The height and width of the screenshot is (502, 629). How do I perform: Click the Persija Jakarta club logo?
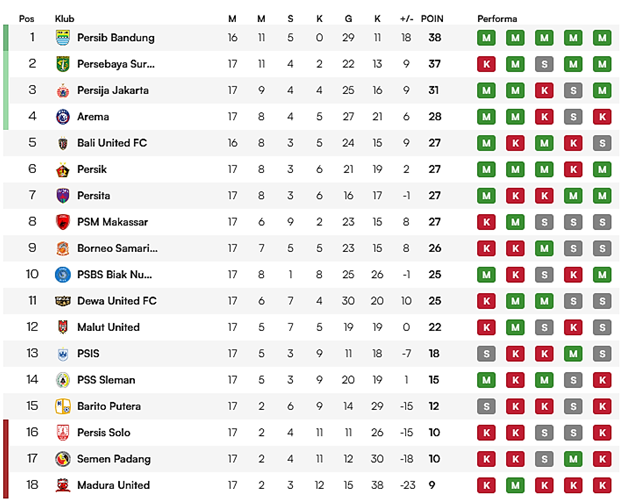(x=62, y=90)
